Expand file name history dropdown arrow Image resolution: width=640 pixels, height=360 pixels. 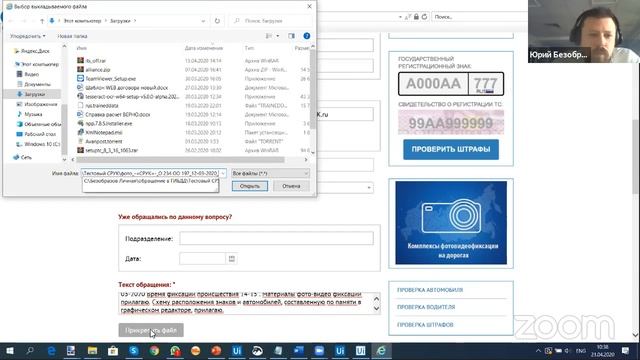pyautogui.click(x=223, y=173)
